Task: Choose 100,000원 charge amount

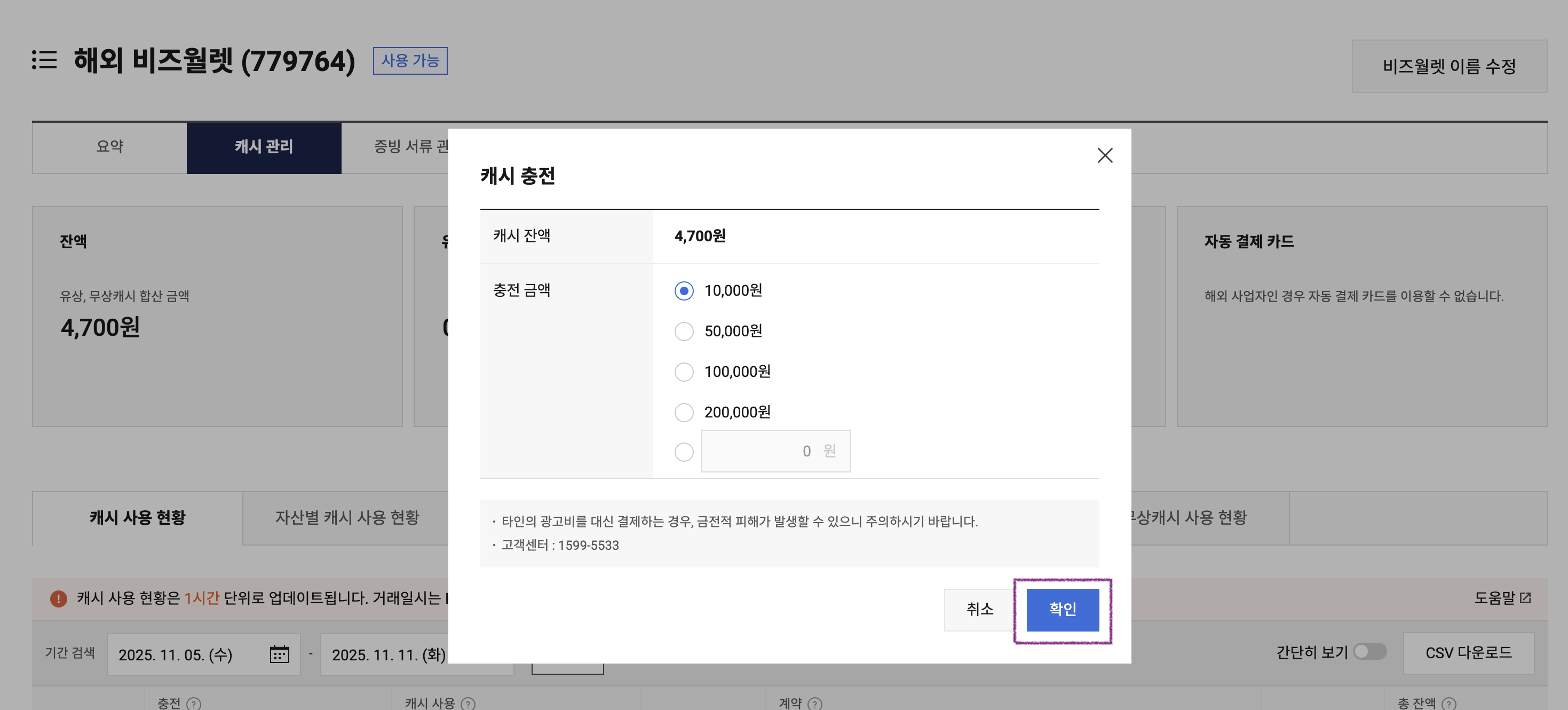Action: (x=684, y=372)
